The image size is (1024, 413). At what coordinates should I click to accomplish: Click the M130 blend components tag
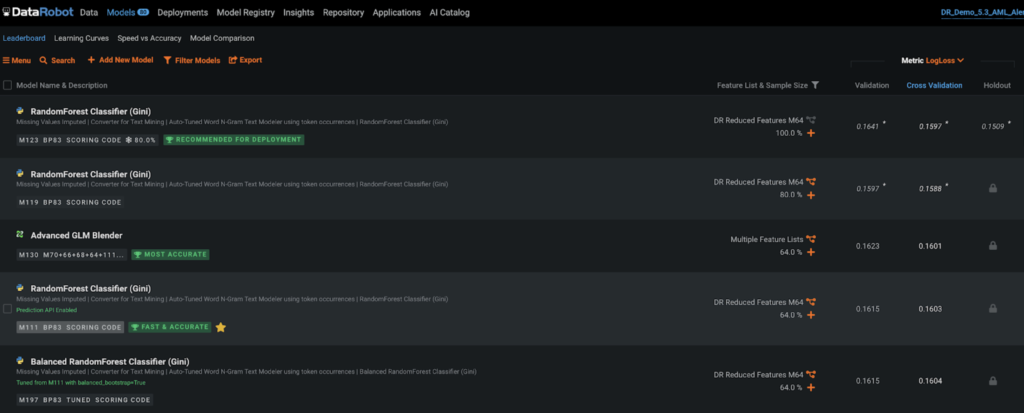(x=84, y=254)
